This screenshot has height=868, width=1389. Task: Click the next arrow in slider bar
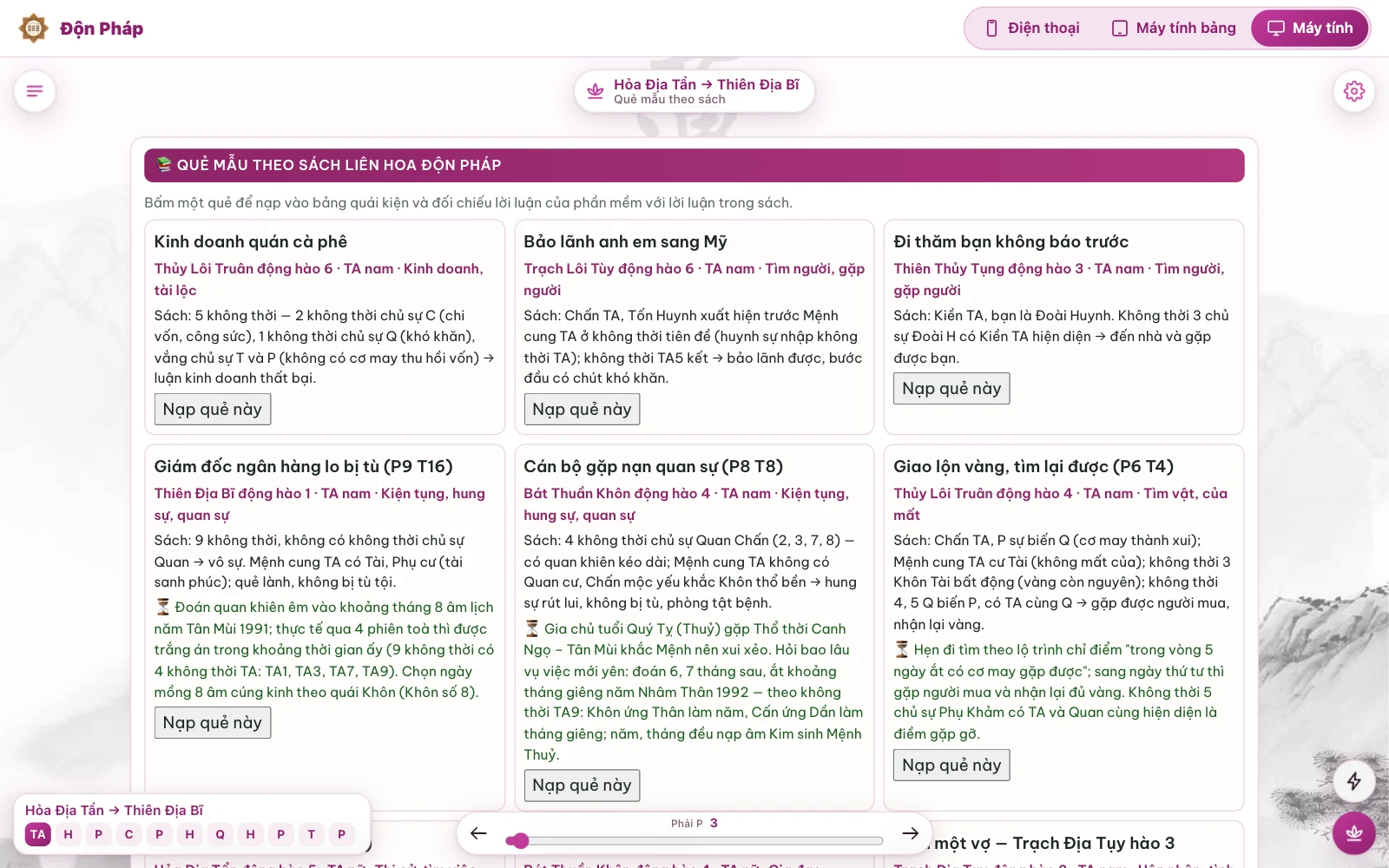[x=910, y=833]
